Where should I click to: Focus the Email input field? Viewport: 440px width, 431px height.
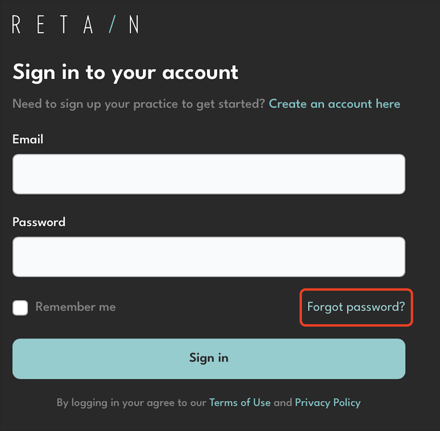point(209,174)
